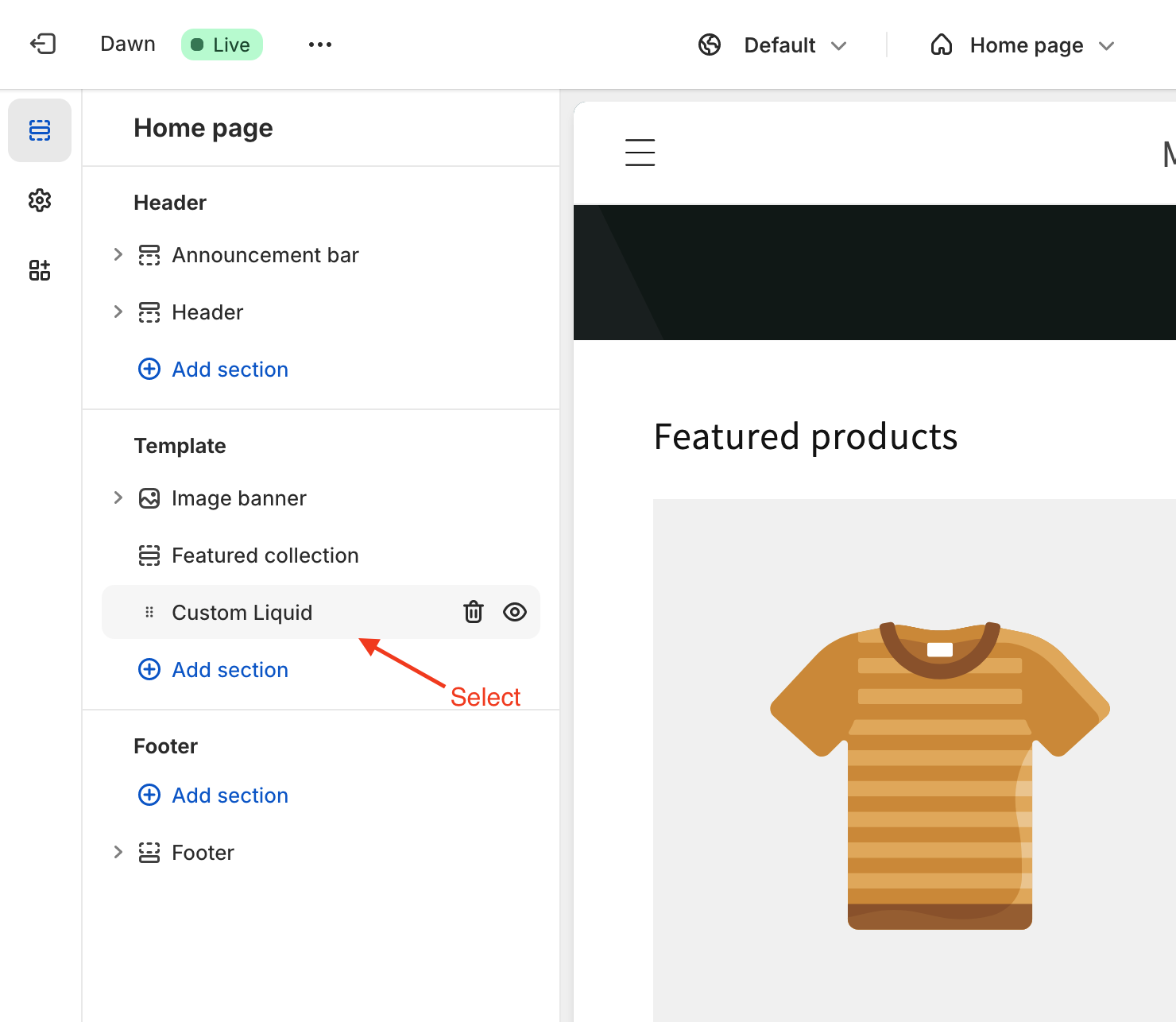The height and width of the screenshot is (1022, 1176).
Task: Click the globe icon beside Default
Action: pos(710,45)
